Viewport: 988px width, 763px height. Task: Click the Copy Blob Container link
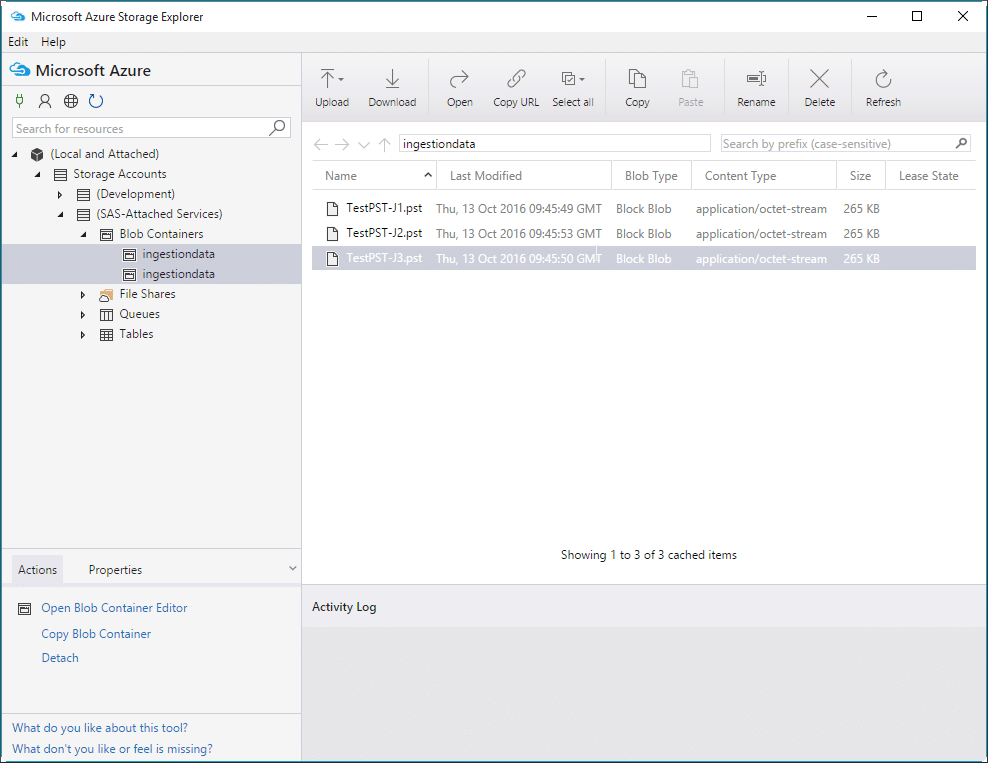96,634
